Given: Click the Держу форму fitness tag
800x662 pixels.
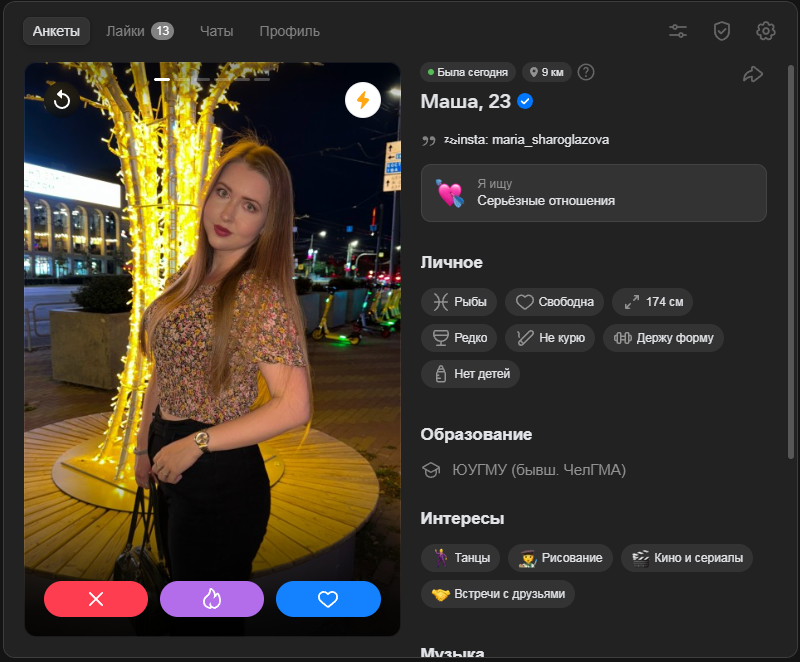Looking at the screenshot, I should [663, 338].
